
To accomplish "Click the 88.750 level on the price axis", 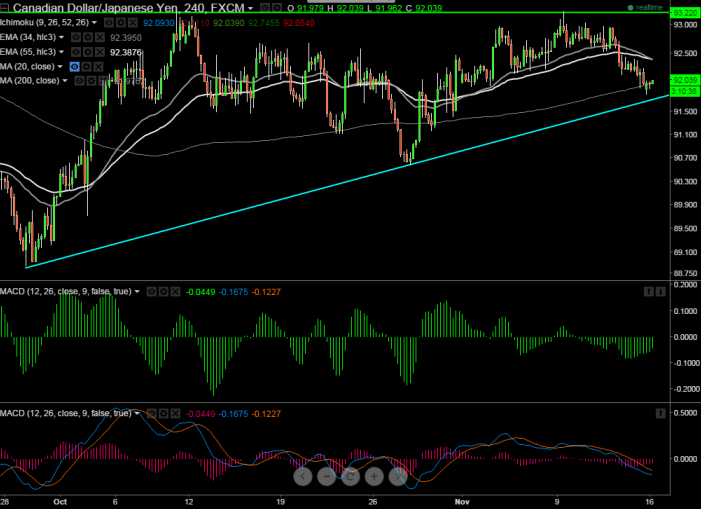I will 685,273.
